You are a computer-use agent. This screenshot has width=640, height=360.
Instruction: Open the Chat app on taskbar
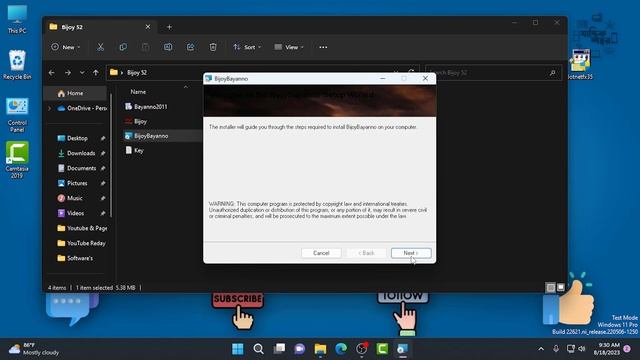300,349
